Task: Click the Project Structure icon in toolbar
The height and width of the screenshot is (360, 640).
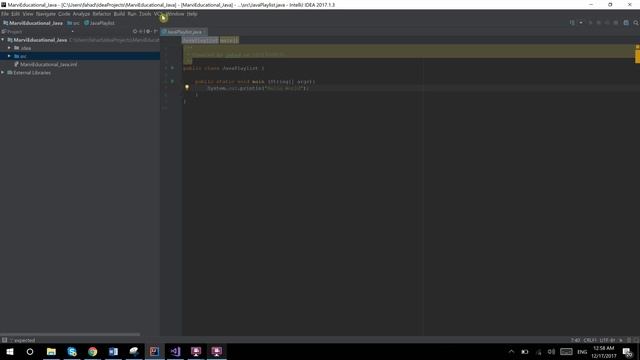Action: (626, 23)
